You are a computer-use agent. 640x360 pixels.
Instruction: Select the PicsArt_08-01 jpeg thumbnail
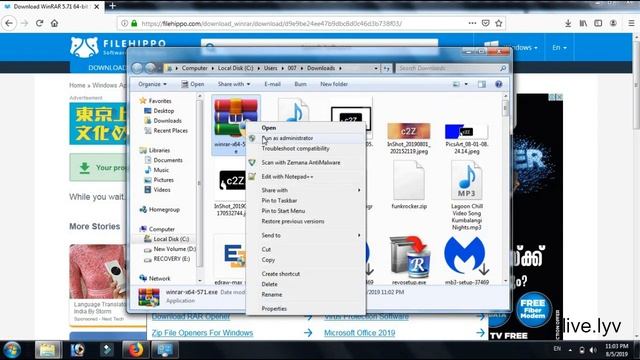467,138
